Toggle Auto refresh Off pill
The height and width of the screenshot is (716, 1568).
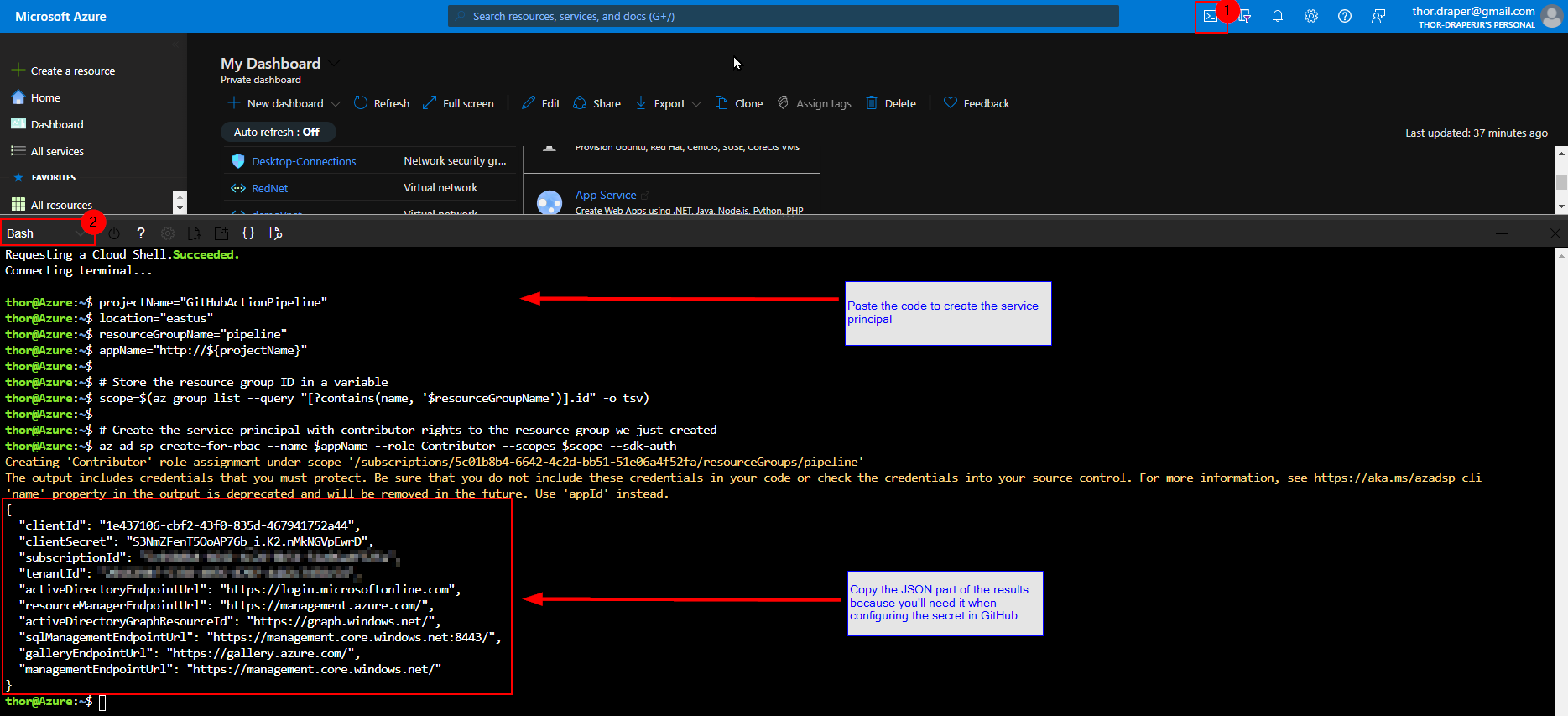coord(277,132)
